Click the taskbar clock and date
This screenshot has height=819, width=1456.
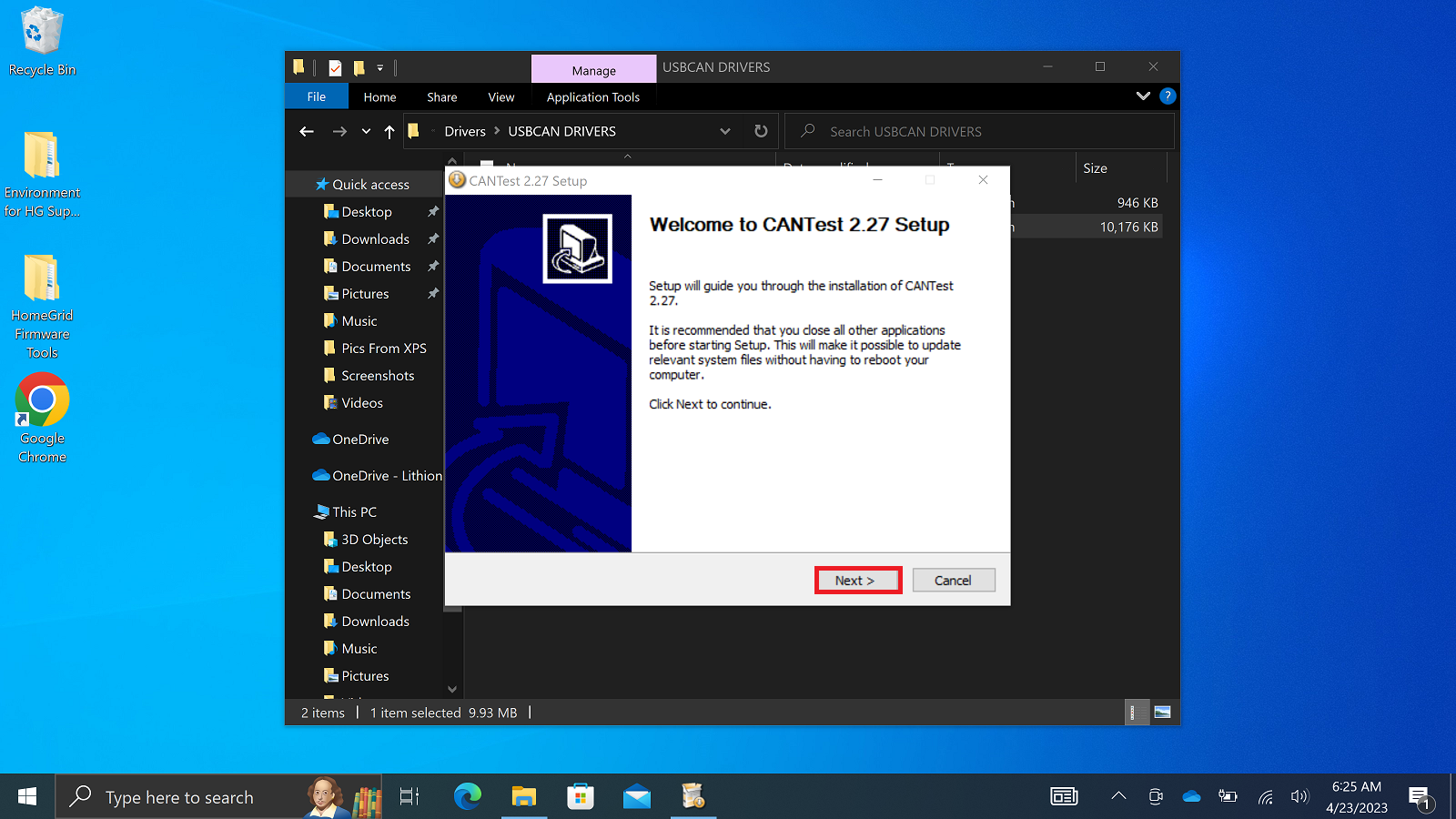point(1356,796)
